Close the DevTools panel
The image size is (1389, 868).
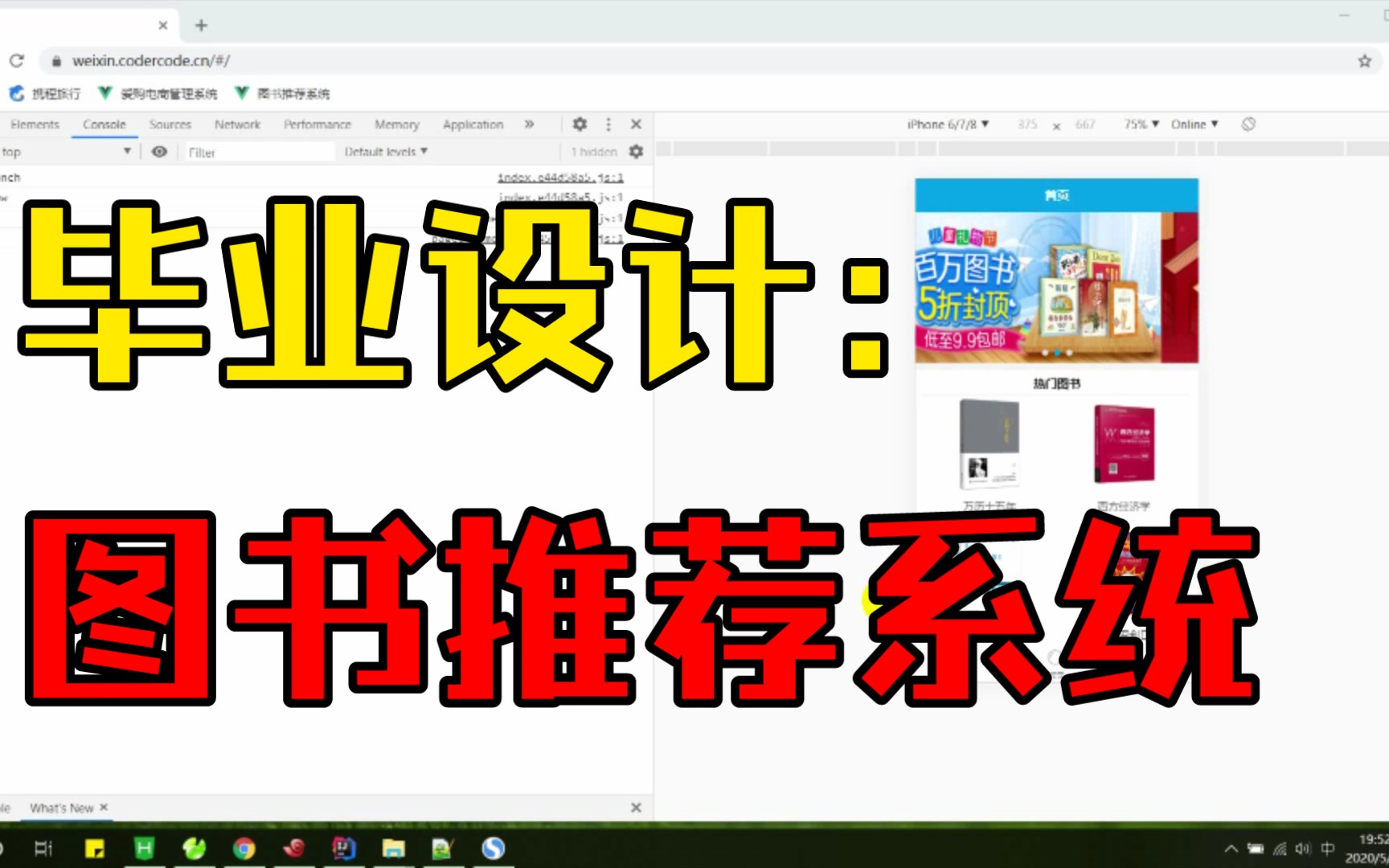[x=636, y=125]
